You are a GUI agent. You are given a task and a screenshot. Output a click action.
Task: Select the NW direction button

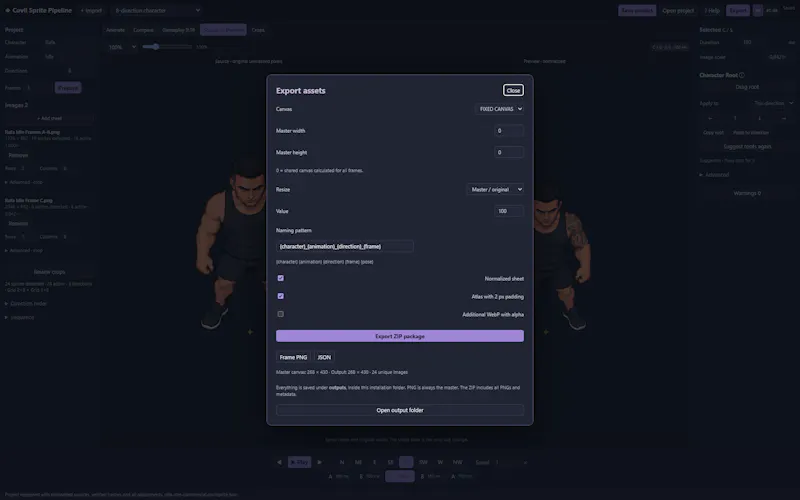(458, 462)
